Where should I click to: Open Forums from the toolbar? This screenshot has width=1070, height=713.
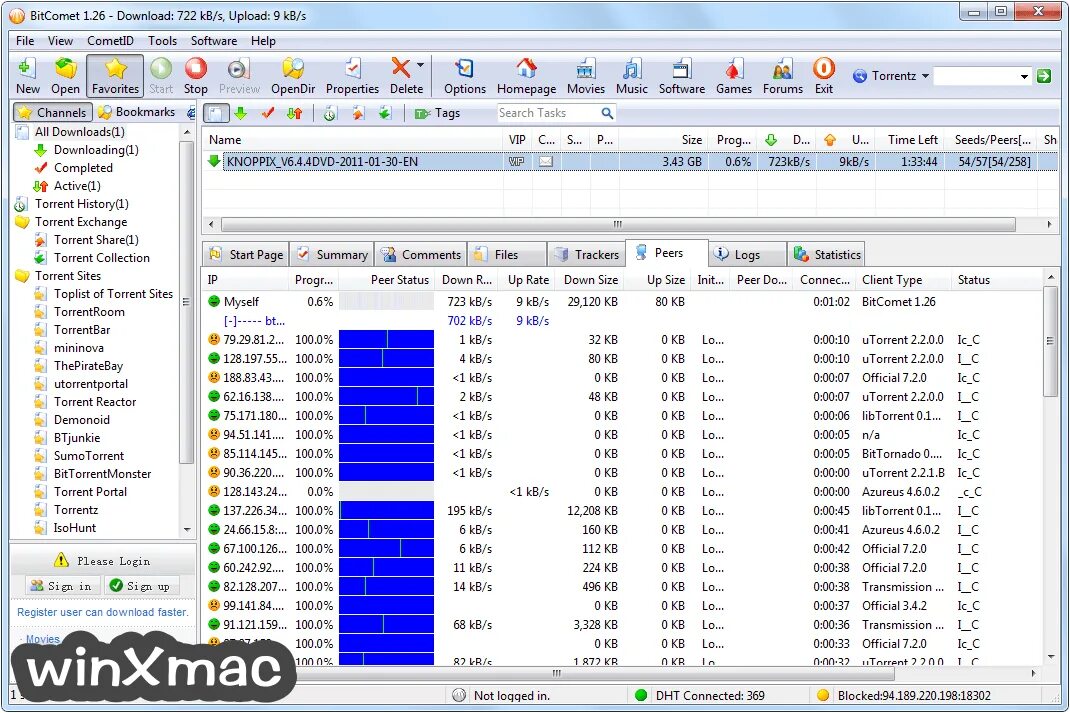pyautogui.click(x=783, y=76)
